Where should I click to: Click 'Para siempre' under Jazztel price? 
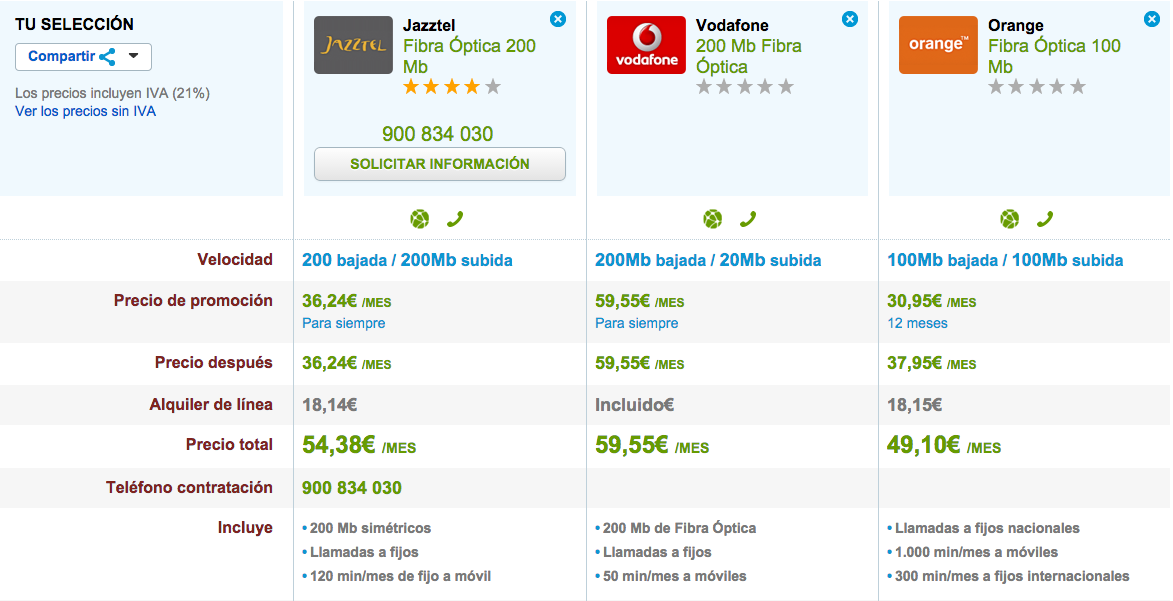[x=343, y=323]
